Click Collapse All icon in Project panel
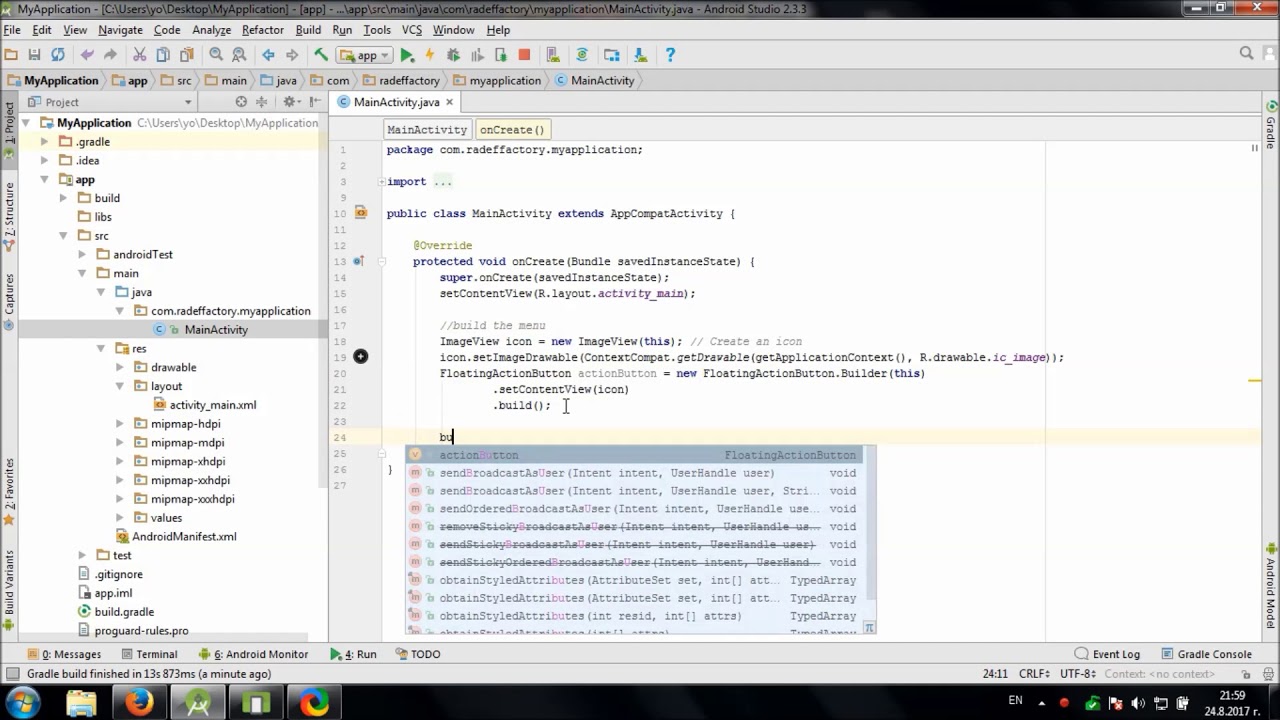The image size is (1280, 720). [262, 102]
